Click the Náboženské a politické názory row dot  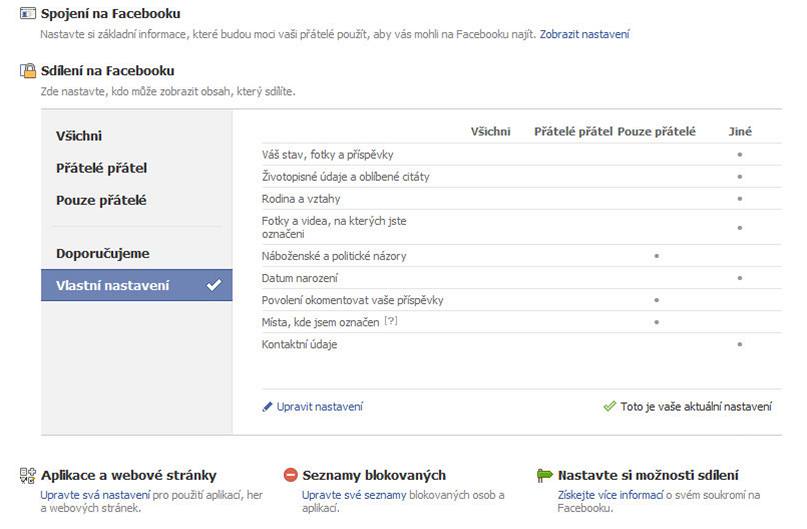656,256
